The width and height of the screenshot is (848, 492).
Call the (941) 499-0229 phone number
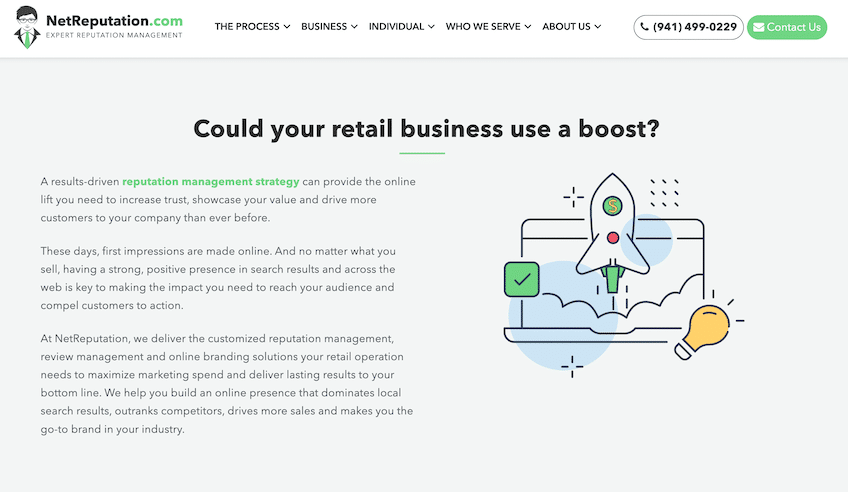click(x=688, y=27)
